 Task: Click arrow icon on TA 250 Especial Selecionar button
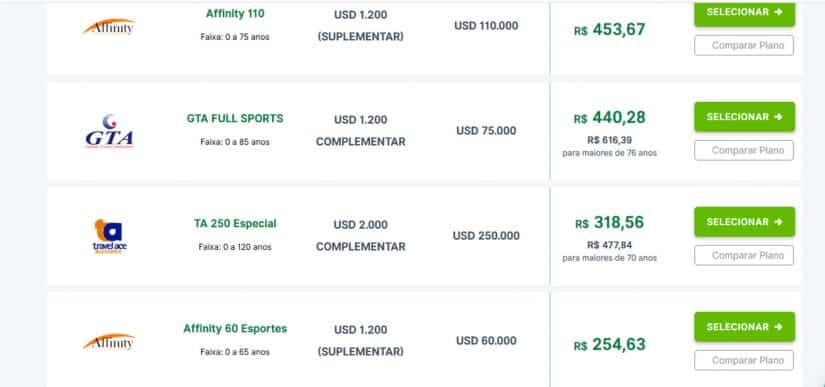779,222
